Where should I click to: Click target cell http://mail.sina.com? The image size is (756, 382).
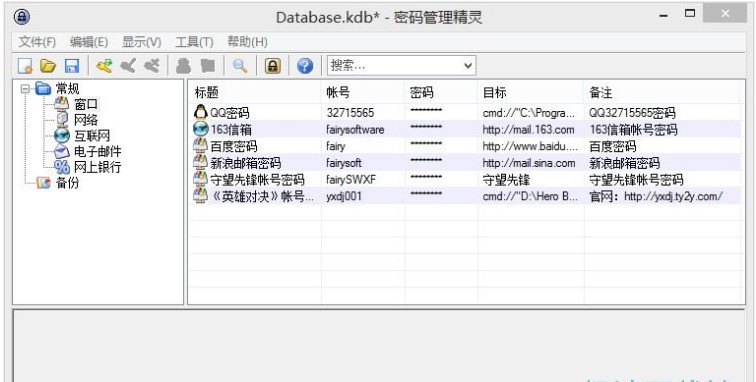point(529,163)
